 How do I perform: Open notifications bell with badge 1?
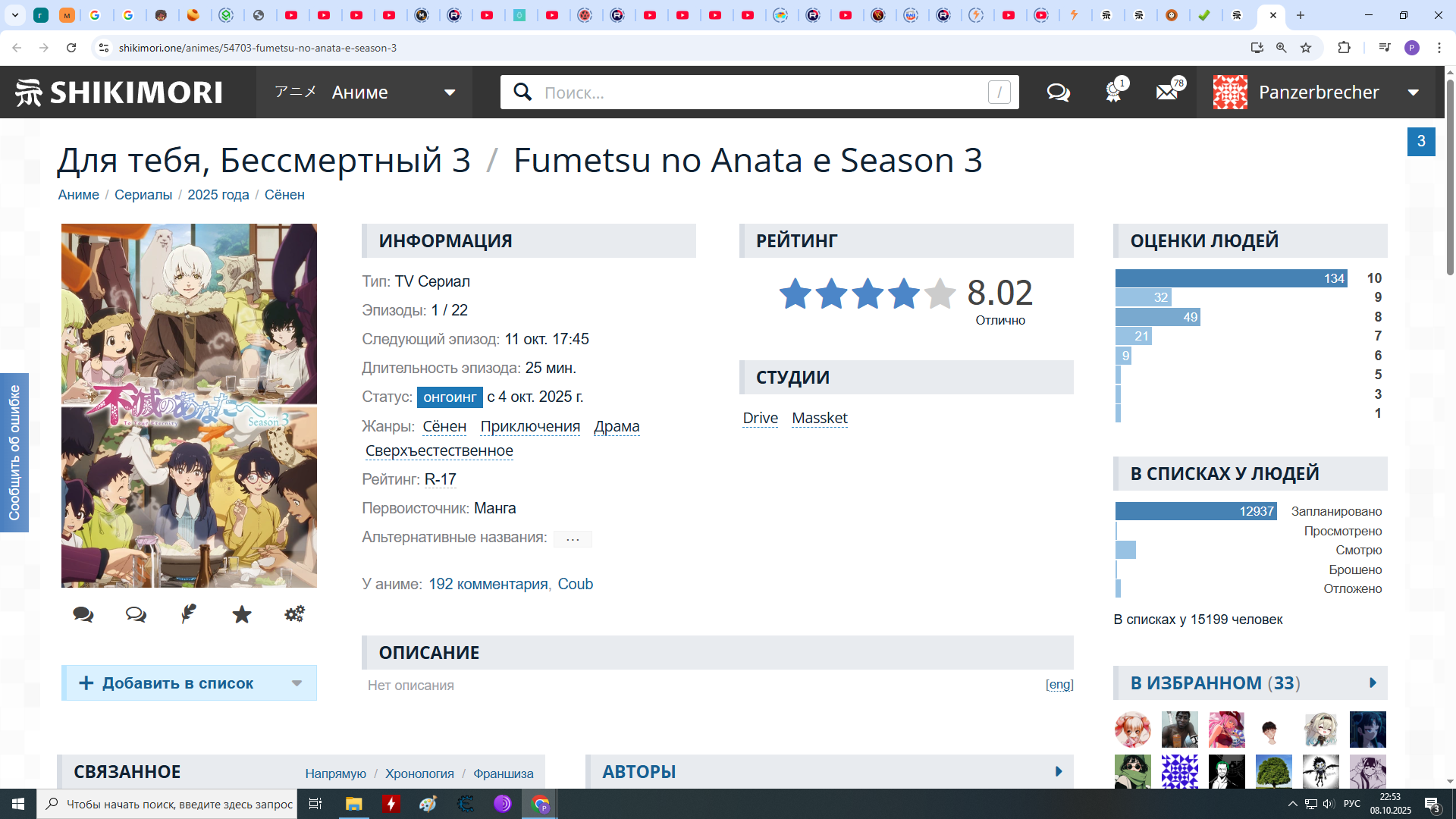pos(1112,93)
